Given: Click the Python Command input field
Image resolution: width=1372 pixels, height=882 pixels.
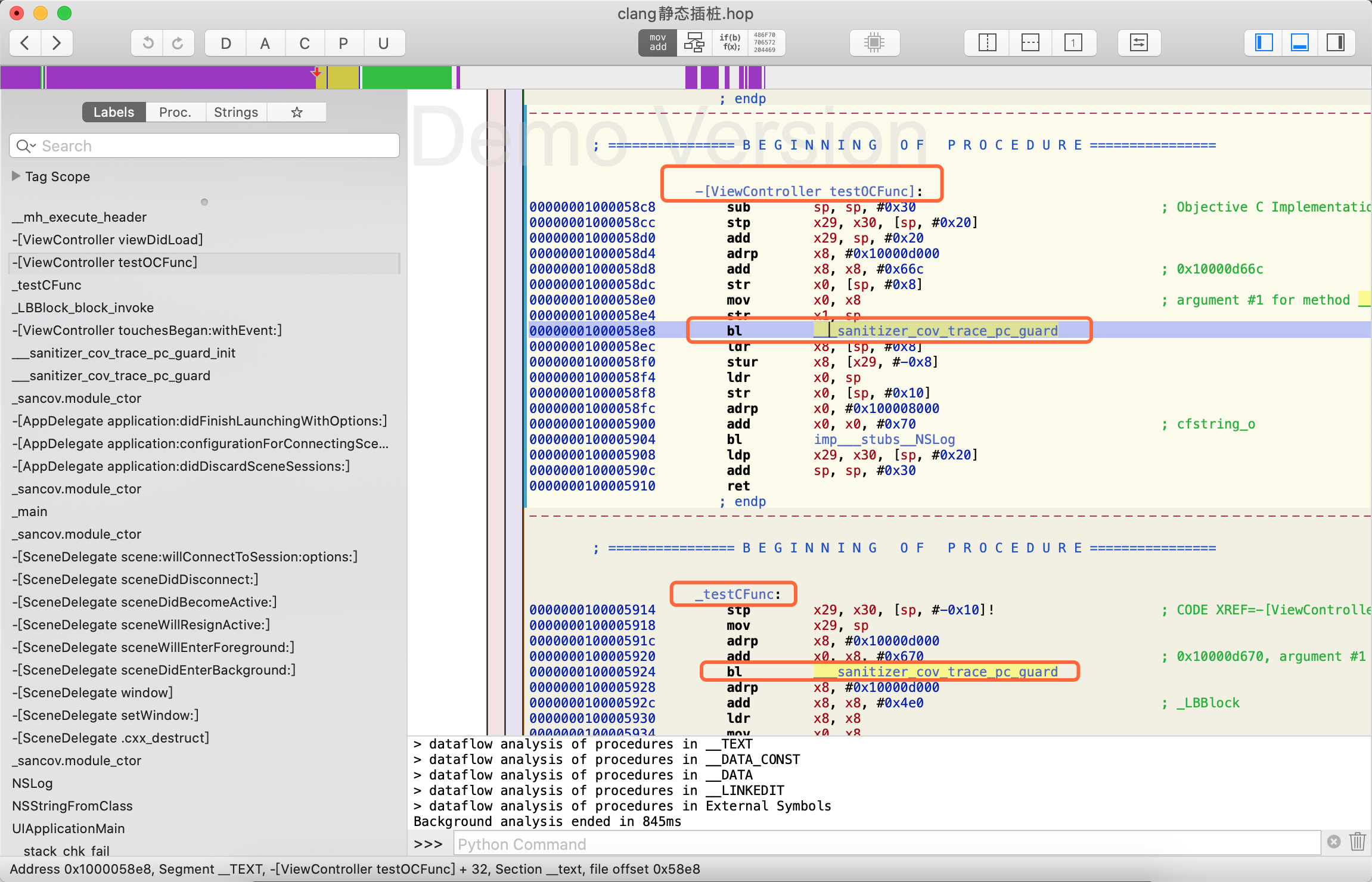Looking at the screenshot, I should tap(887, 844).
